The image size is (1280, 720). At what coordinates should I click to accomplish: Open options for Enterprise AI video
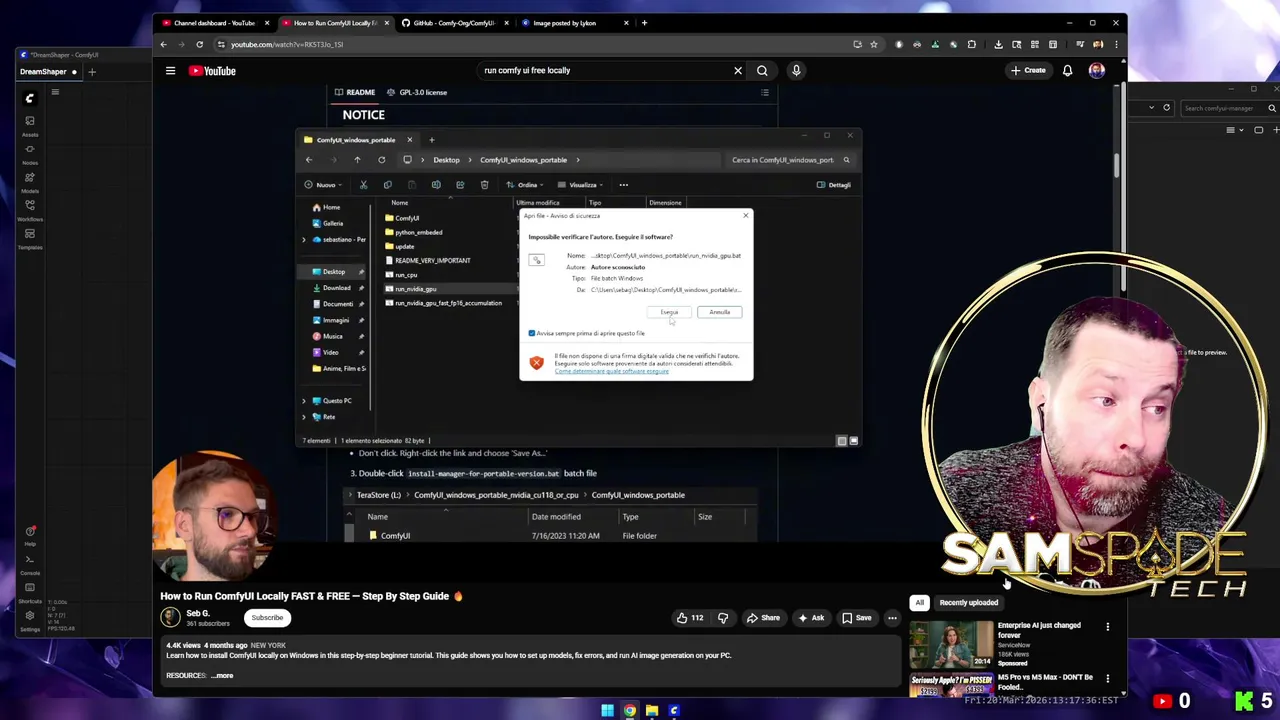[1107, 627]
